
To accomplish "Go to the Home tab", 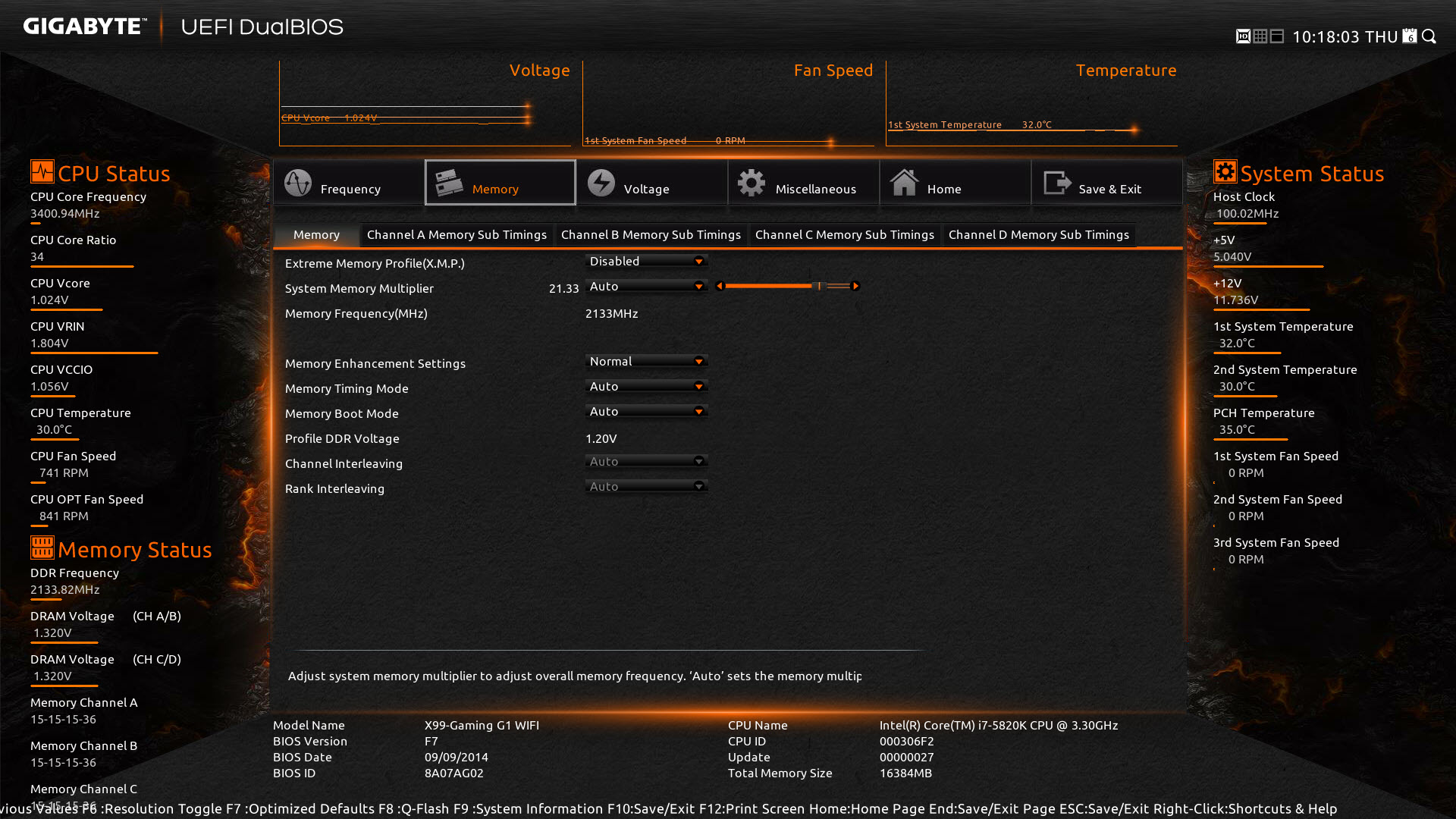I will (955, 183).
